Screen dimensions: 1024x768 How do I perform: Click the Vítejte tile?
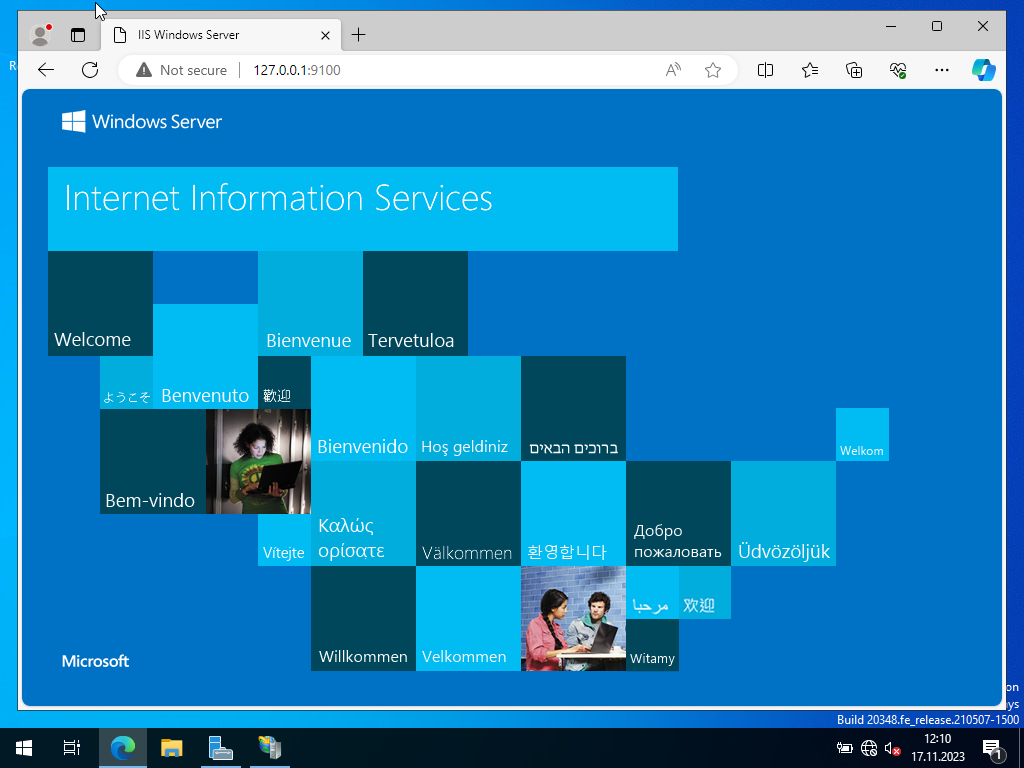284,540
